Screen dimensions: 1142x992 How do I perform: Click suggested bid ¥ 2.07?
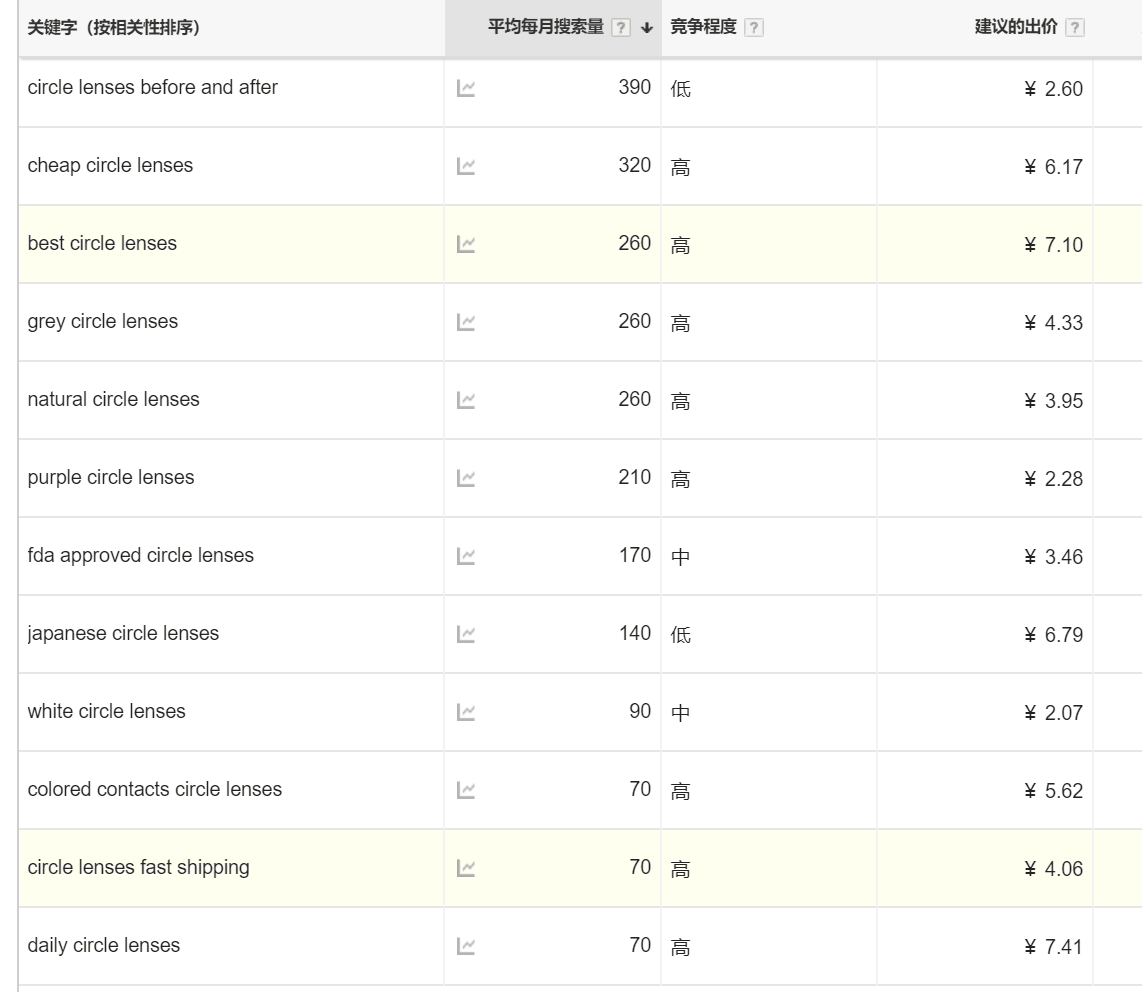(1053, 712)
